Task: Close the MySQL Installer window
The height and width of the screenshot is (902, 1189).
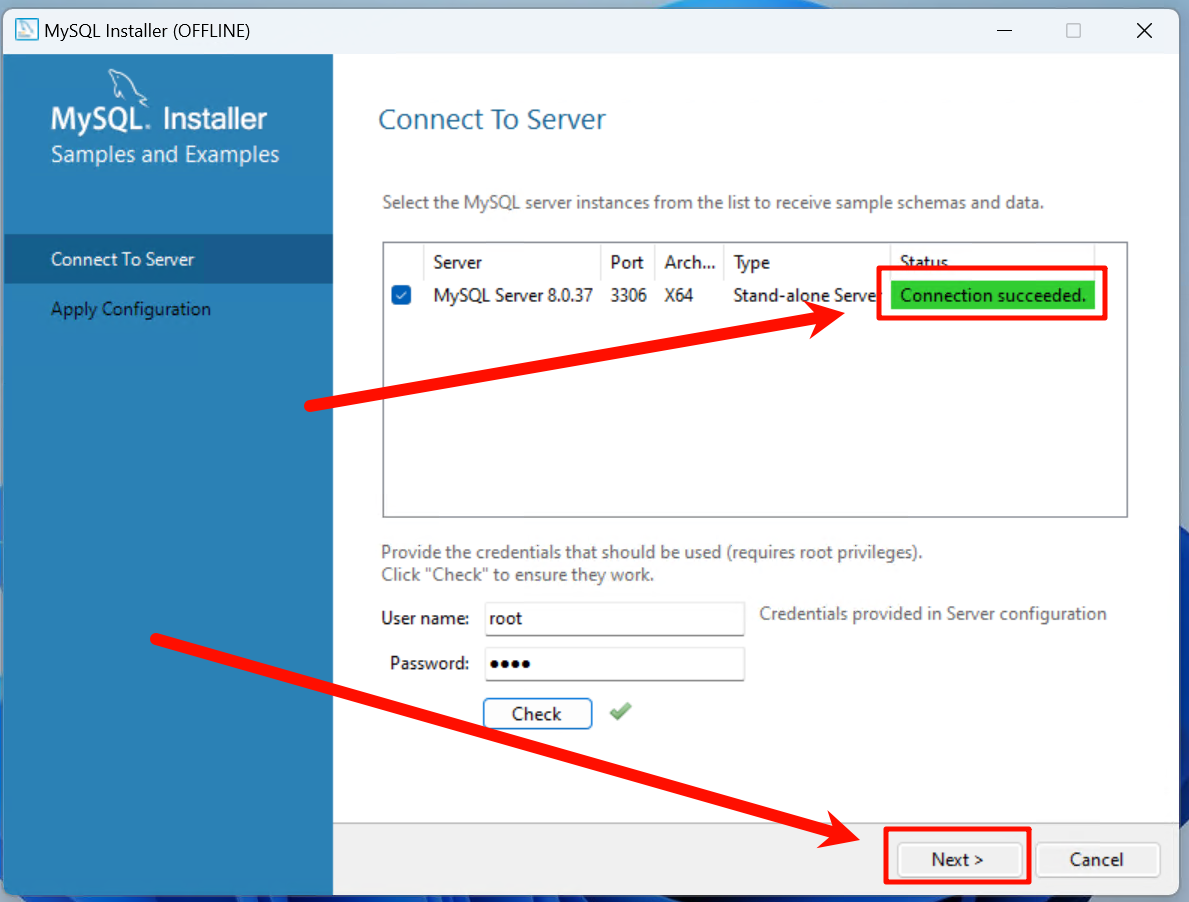Action: [1144, 30]
